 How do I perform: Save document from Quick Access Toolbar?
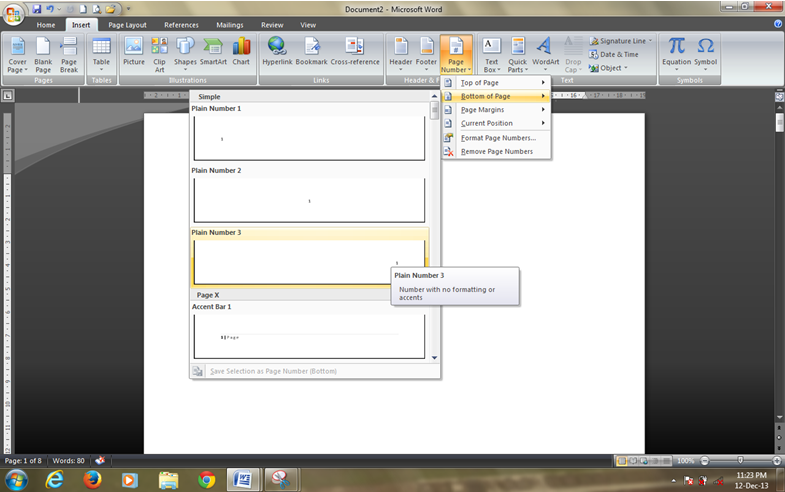[x=37, y=9]
